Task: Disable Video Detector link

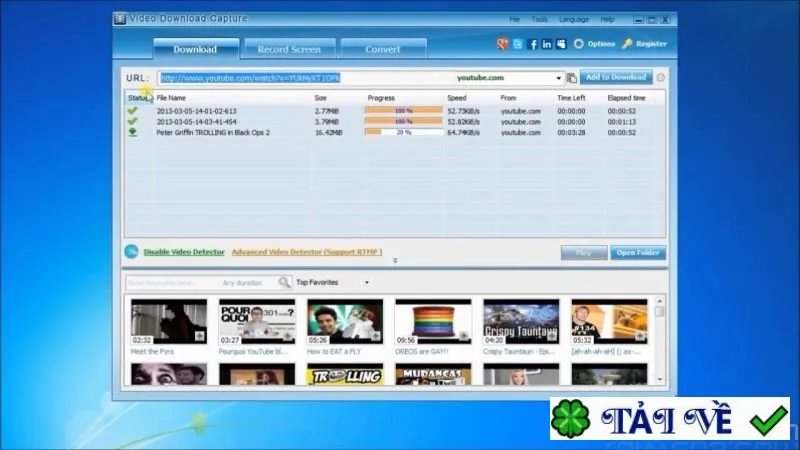Action: 184,252
